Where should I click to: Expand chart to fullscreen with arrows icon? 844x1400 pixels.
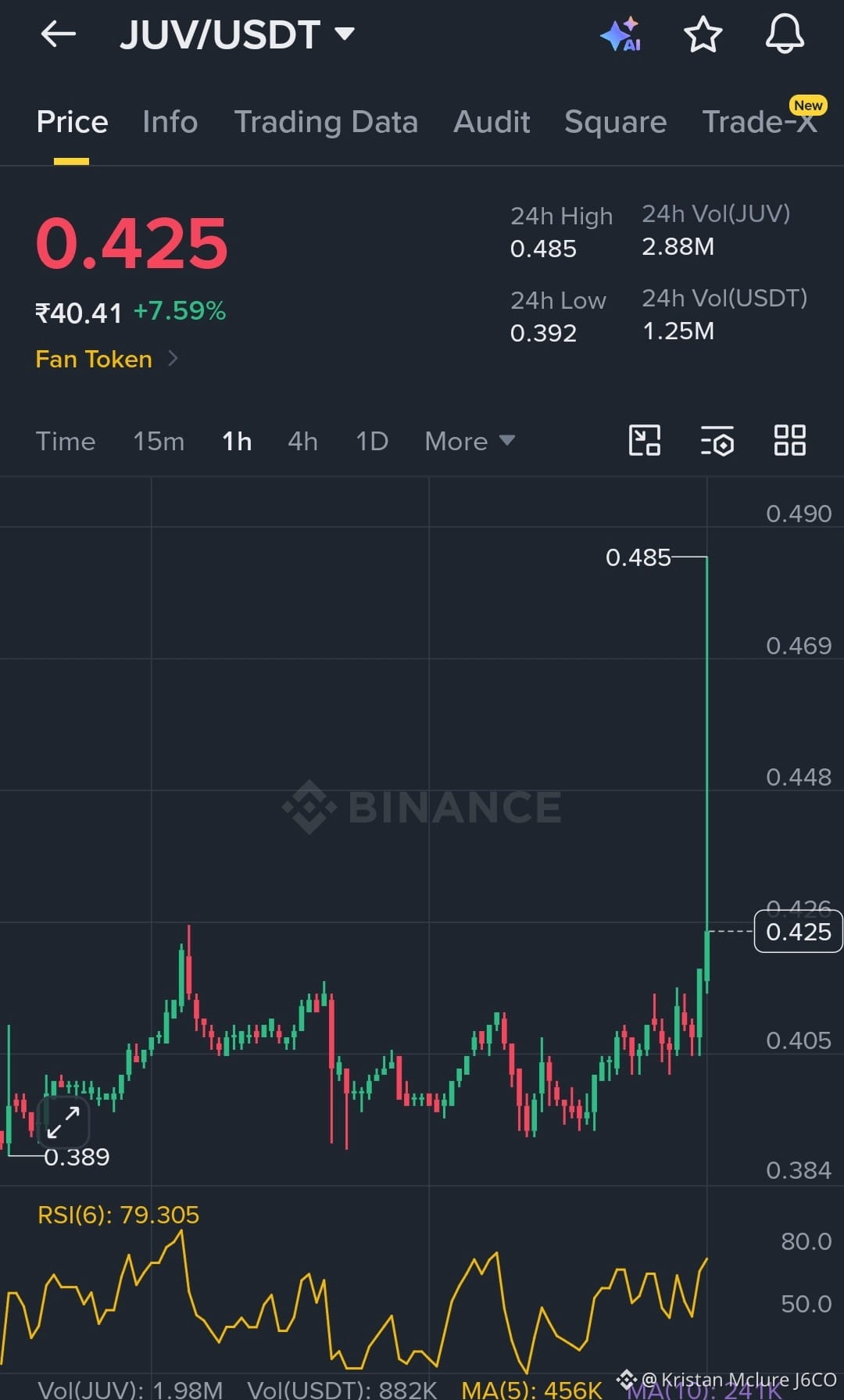pos(63,1122)
